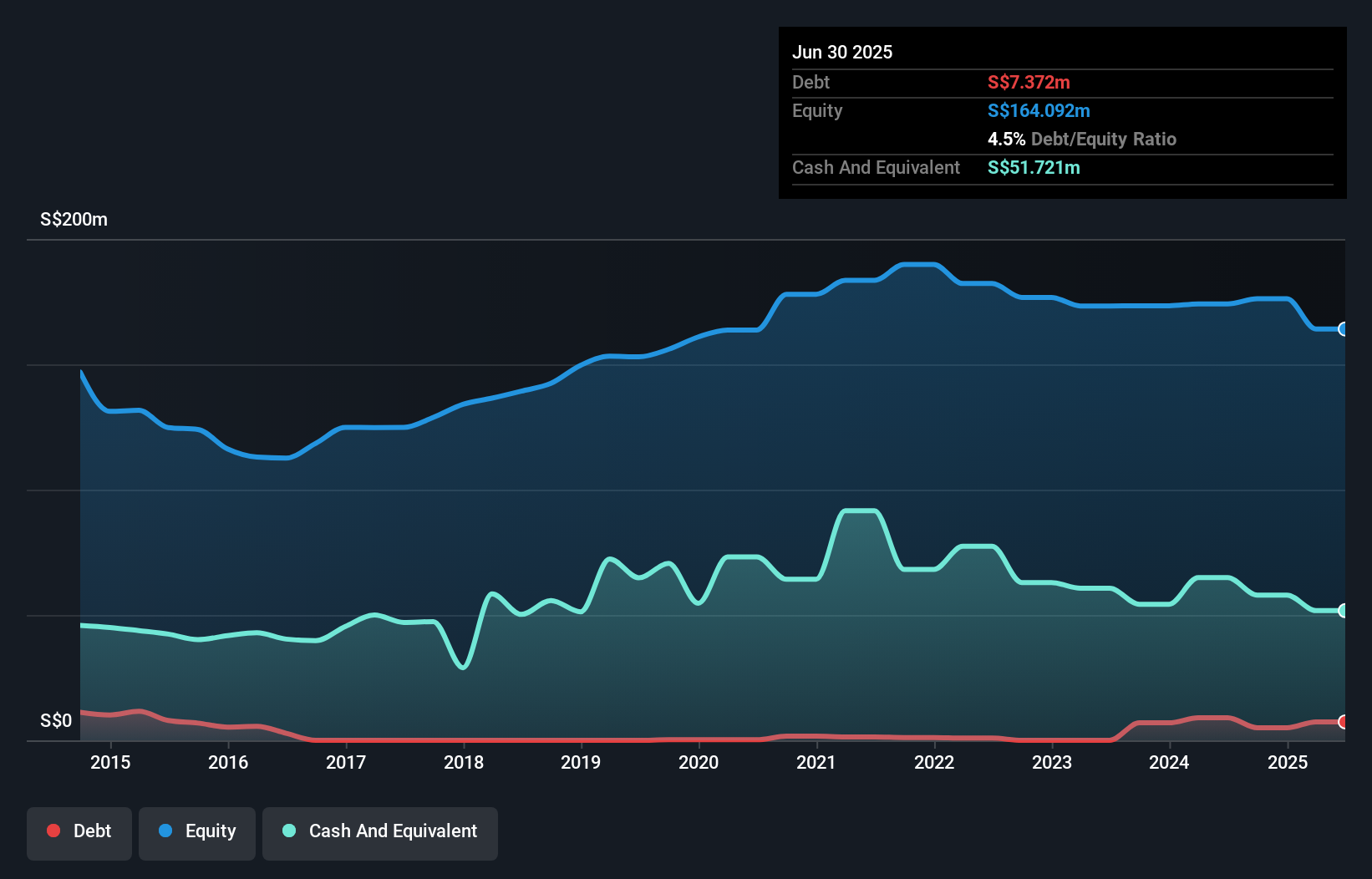Click the teal Cash legend dot
The image size is (1372, 879).
coord(289,831)
